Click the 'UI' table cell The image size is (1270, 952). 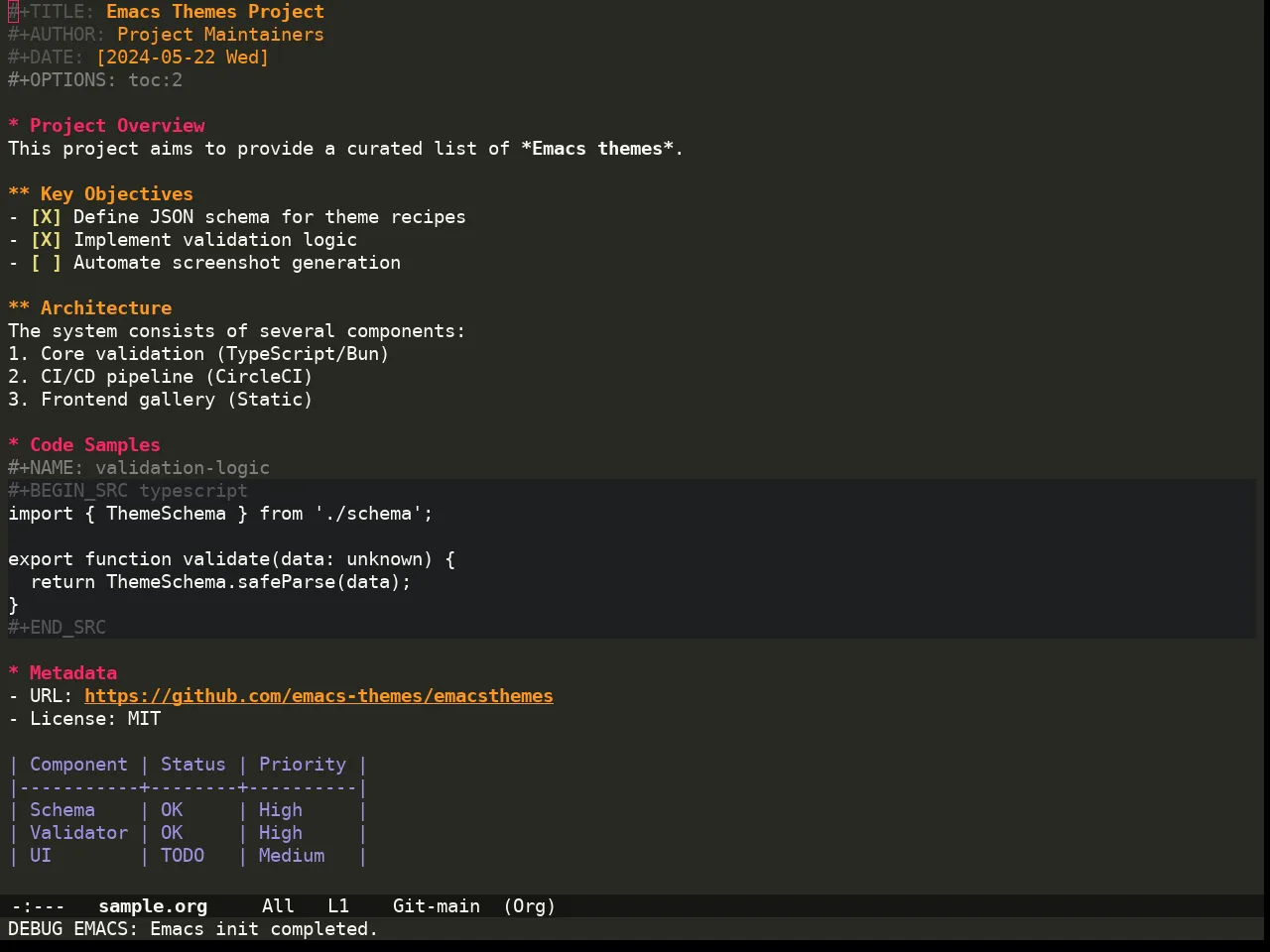pos(41,856)
